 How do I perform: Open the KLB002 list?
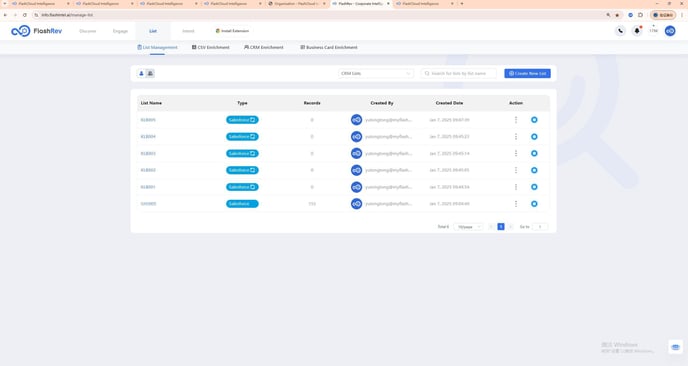(x=148, y=170)
